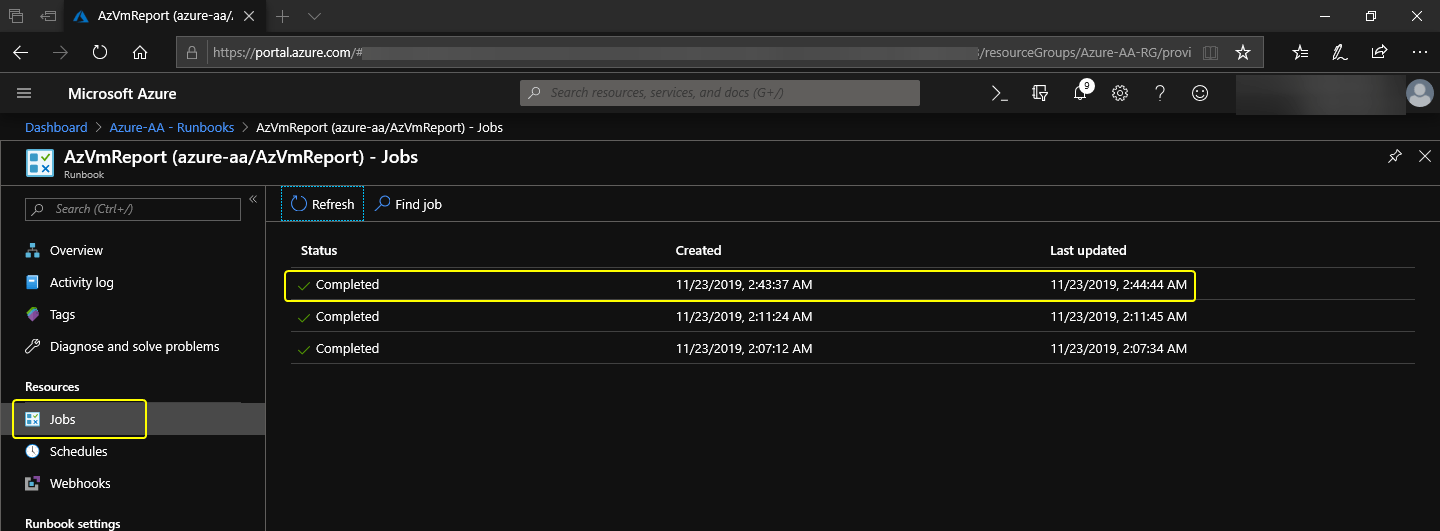Open the Azure-AA - Runbooks breadcrumb
This screenshot has height=531, width=1440.
(171, 127)
